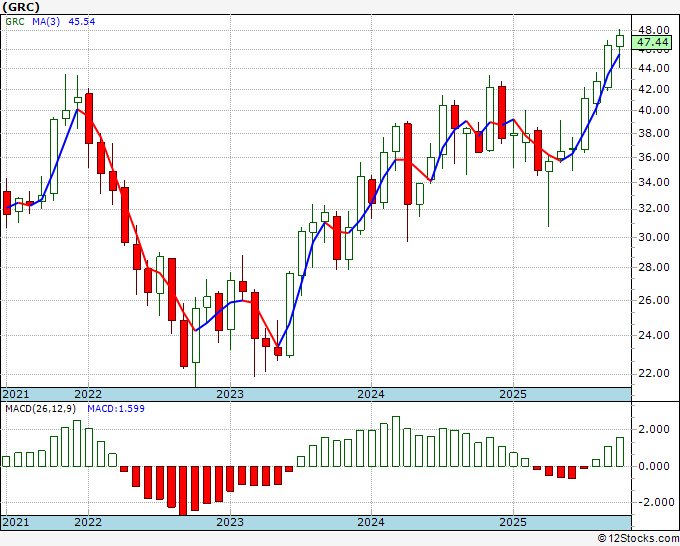Click the most recent candlestick near 47.44

(x=620, y=41)
